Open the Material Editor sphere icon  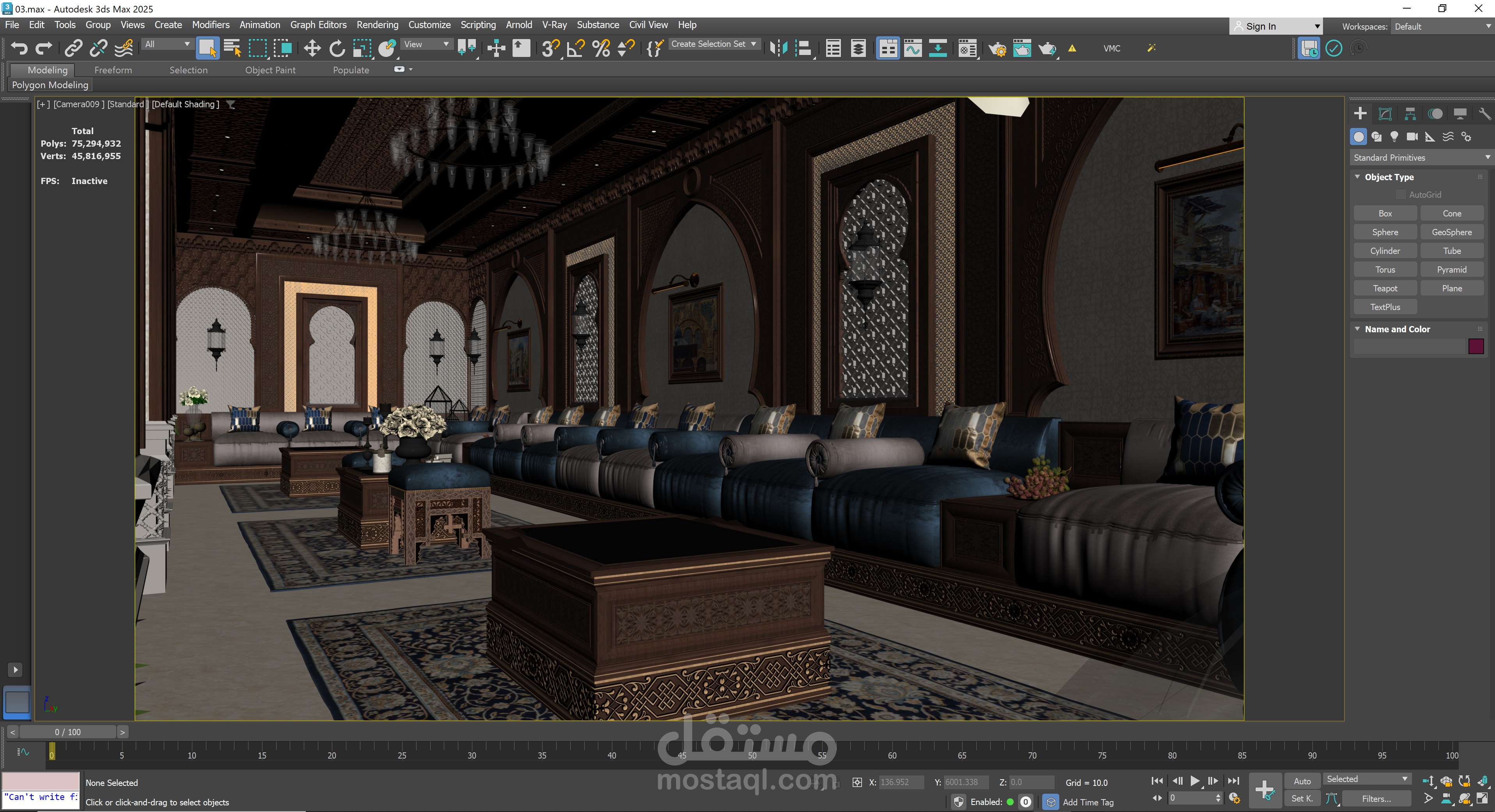coord(967,48)
